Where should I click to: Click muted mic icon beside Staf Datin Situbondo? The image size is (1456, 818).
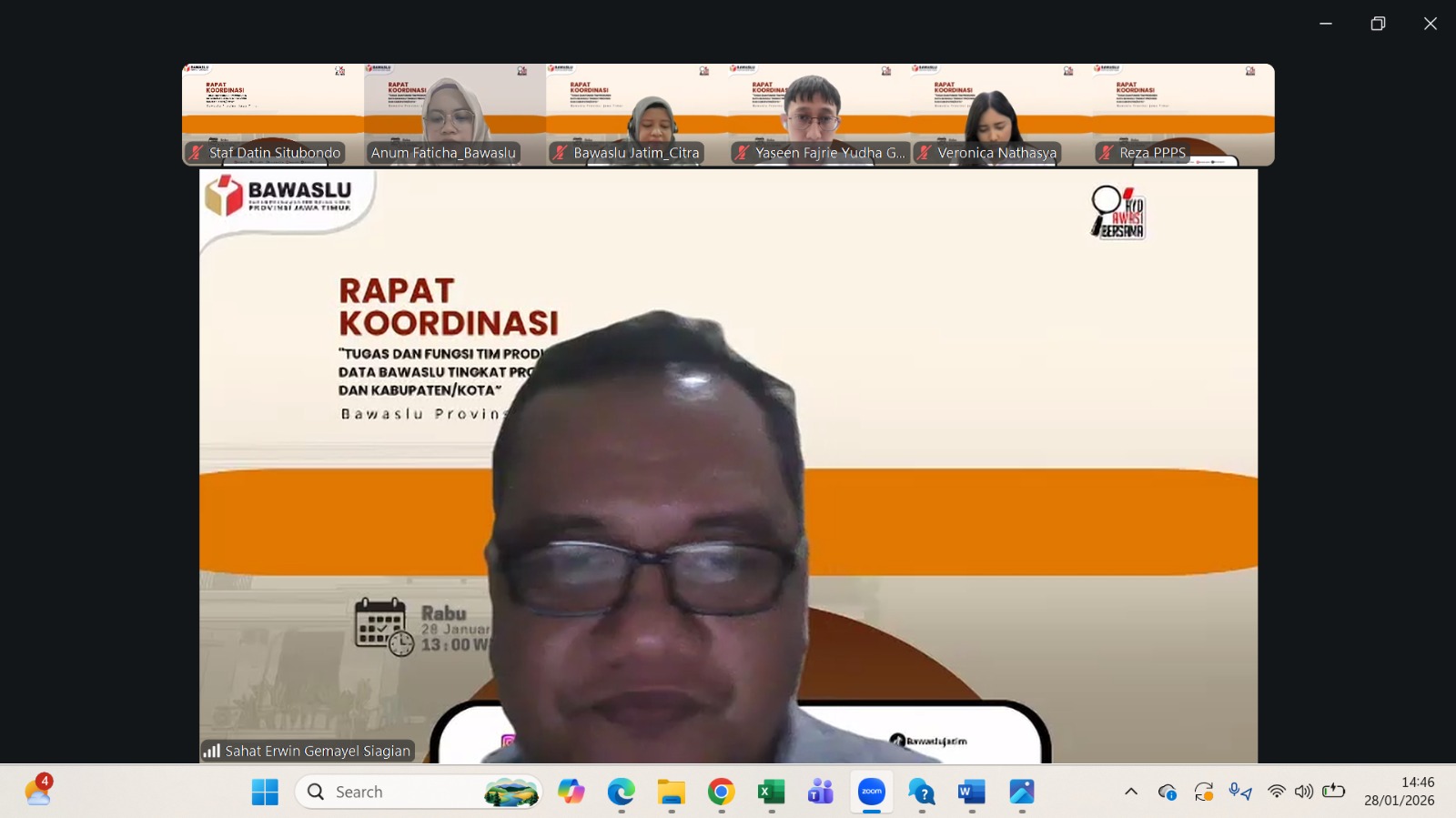pos(196,153)
